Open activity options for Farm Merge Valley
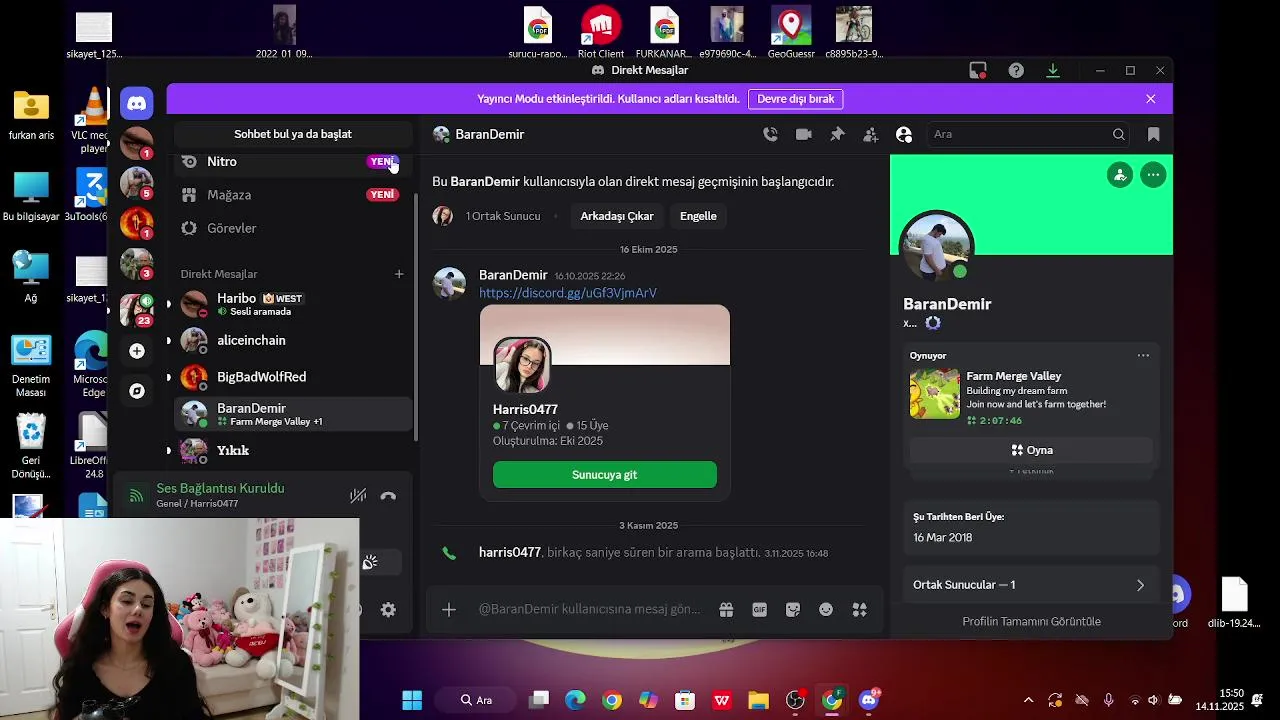 [x=1143, y=355]
